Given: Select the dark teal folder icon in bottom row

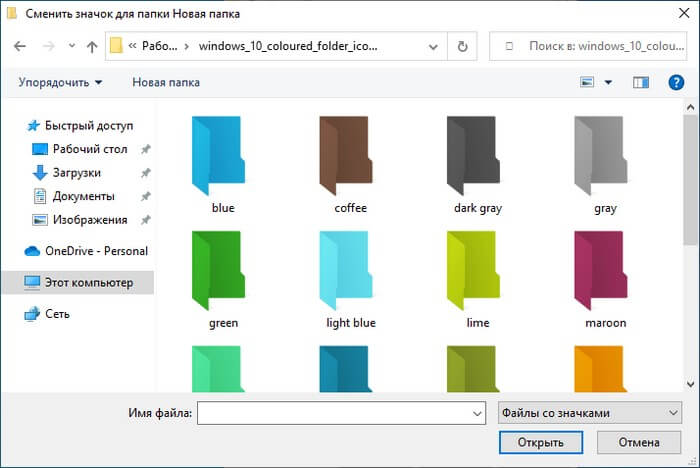Looking at the screenshot, I should [346, 369].
